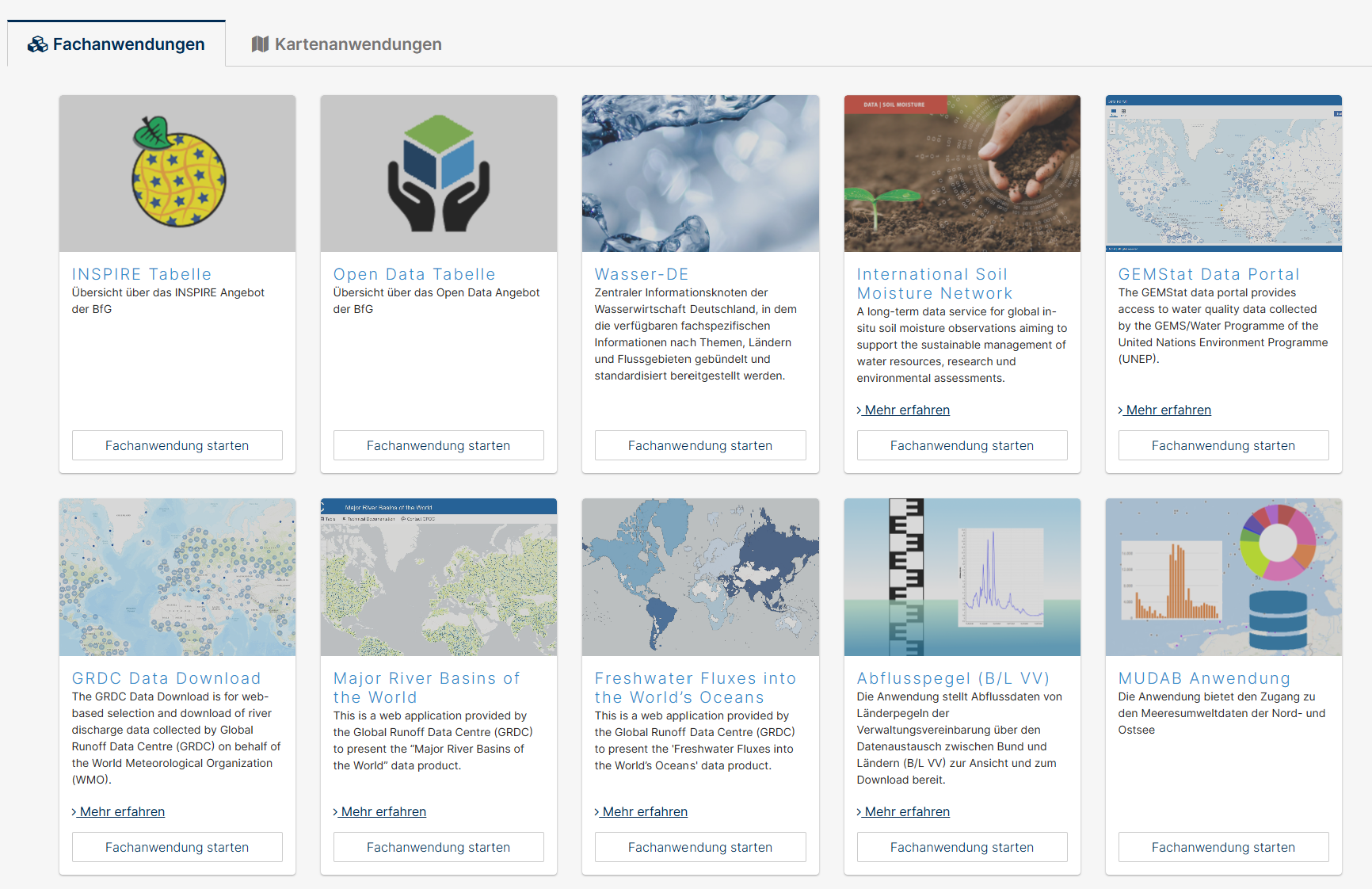The width and height of the screenshot is (1372, 889).
Task: Click the Wasser-DE title
Action: tap(642, 274)
